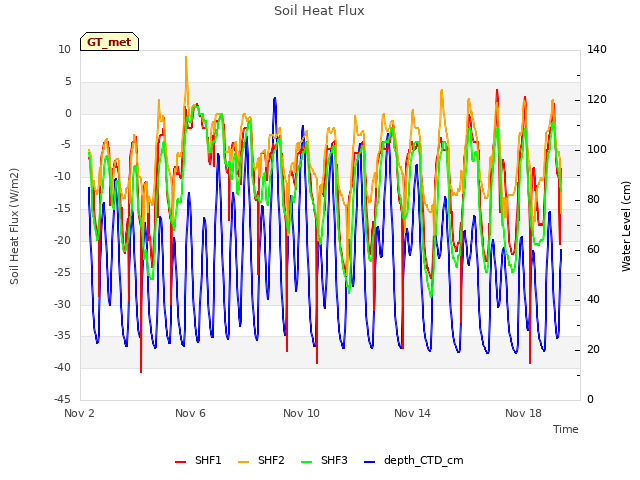Toggle the SHF3 legend entry
Viewport: 640px width, 480px height.
pyautogui.click(x=324, y=460)
